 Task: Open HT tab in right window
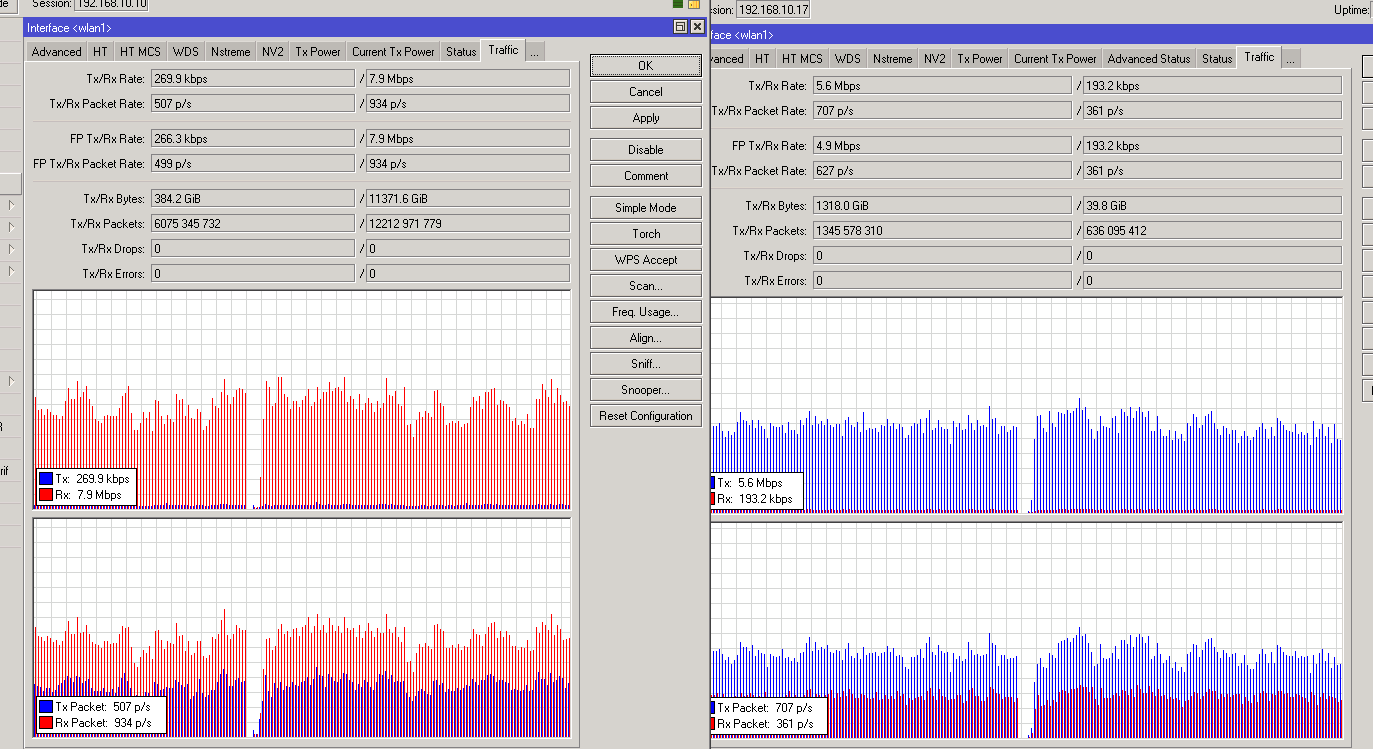point(762,59)
